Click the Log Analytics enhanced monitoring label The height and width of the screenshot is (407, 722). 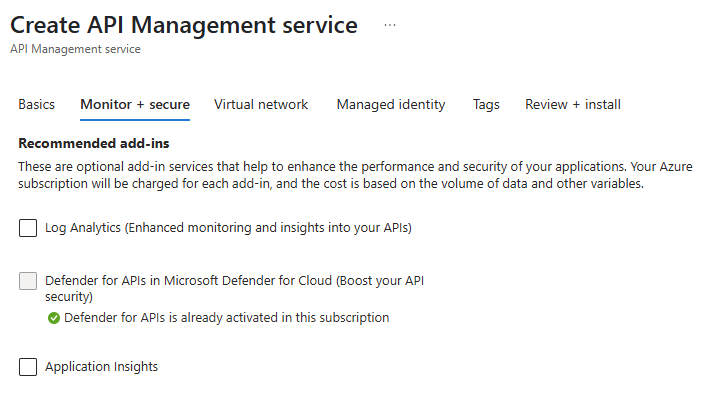point(228,228)
